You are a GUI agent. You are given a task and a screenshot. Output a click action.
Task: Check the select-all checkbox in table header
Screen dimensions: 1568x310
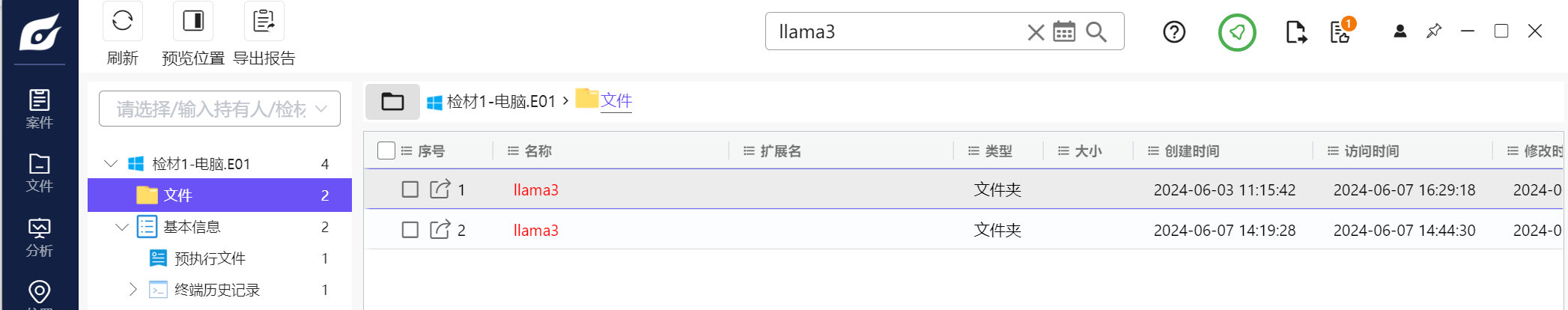[x=386, y=151]
